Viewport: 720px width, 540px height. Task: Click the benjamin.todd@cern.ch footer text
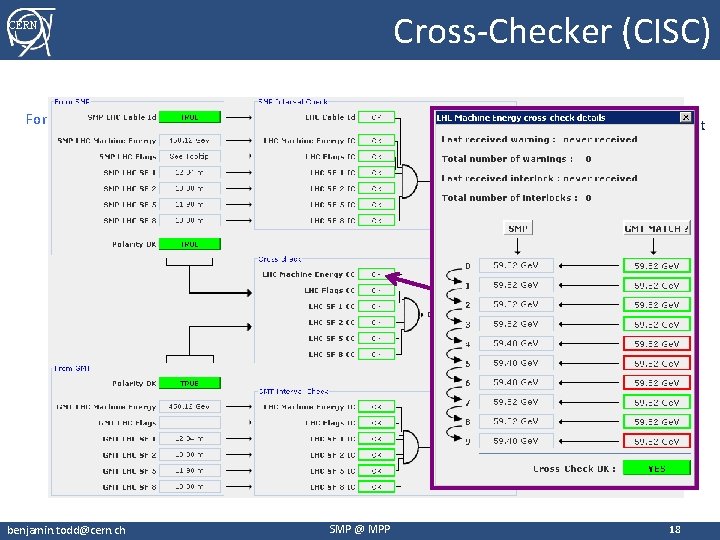point(67,530)
